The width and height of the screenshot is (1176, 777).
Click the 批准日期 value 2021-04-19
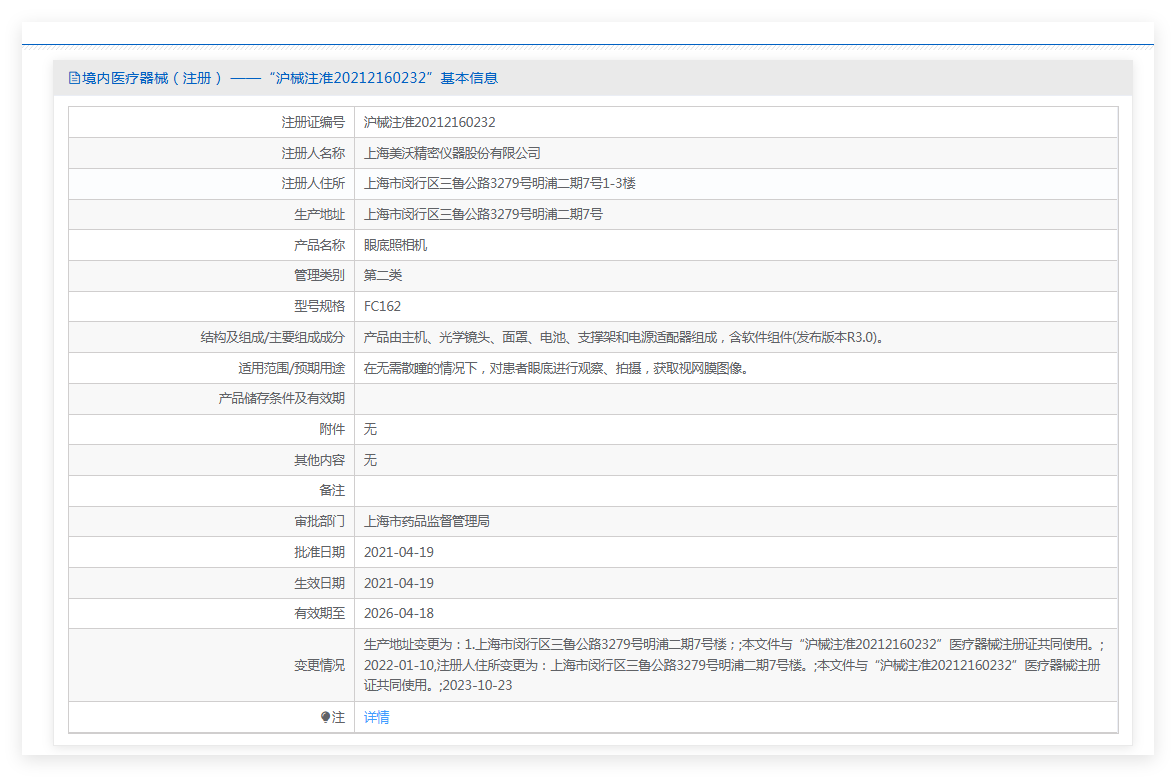(398, 552)
